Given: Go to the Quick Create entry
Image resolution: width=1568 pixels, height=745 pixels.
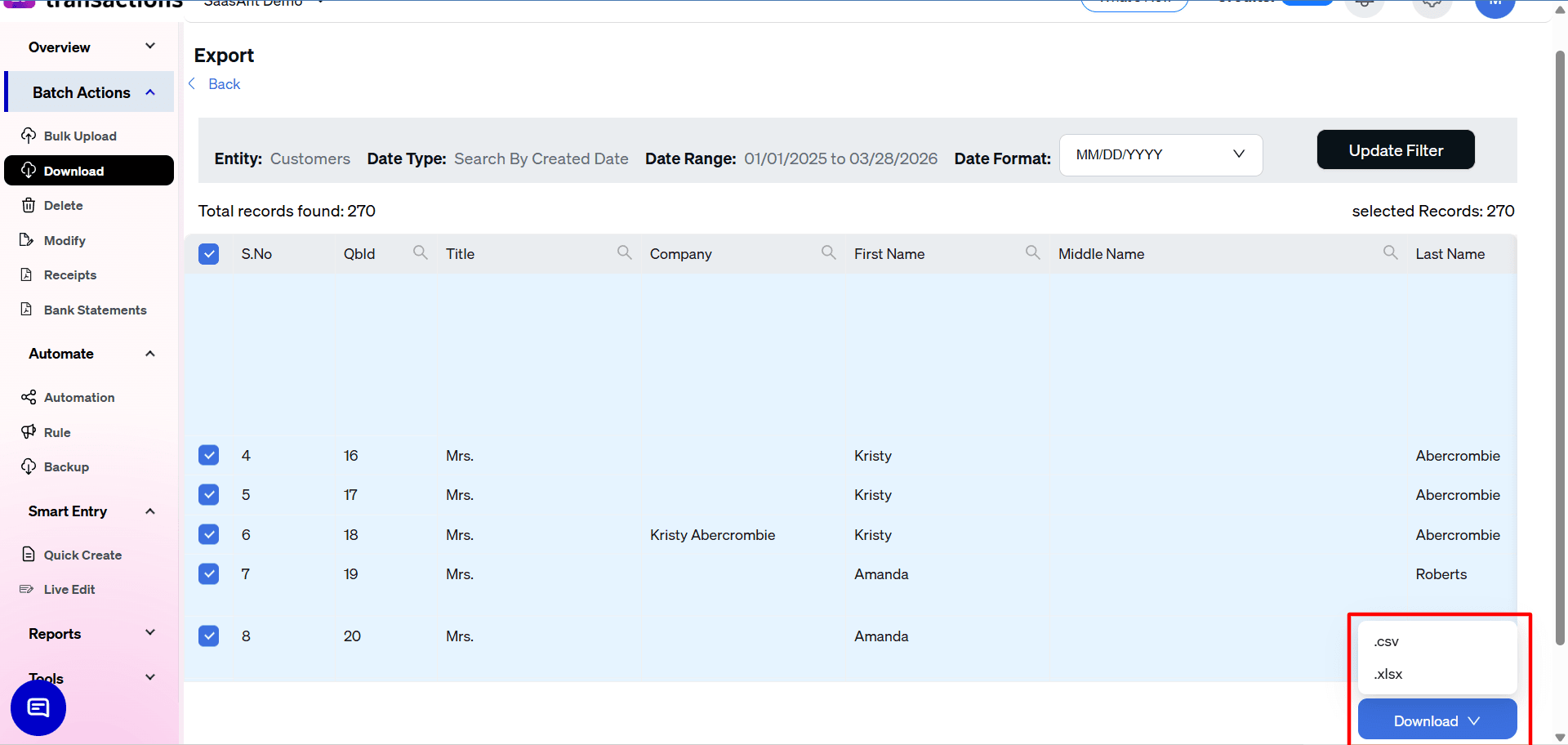Looking at the screenshot, I should pos(82,555).
